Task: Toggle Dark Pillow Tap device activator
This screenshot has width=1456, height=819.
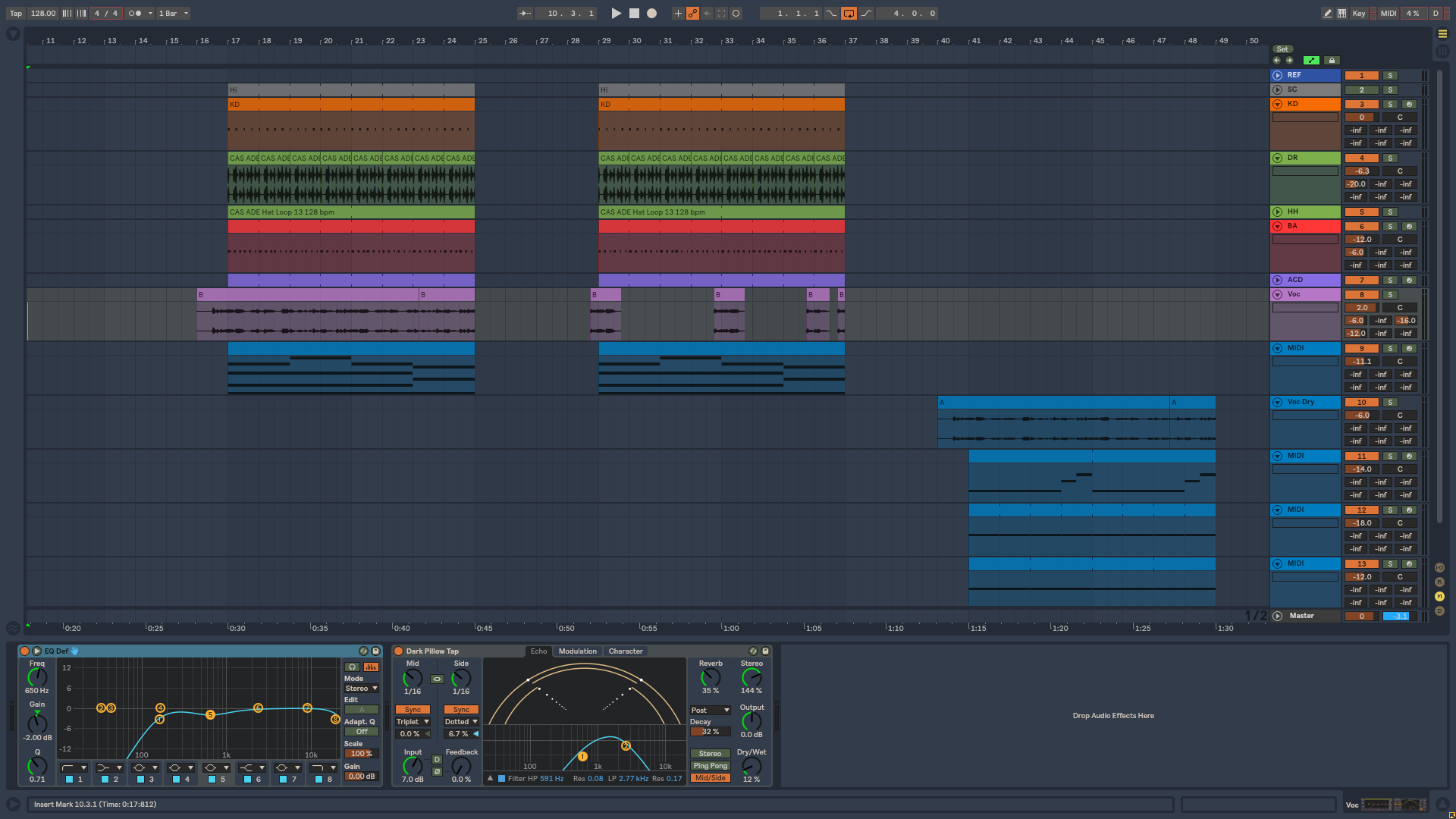Action: [399, 651]
